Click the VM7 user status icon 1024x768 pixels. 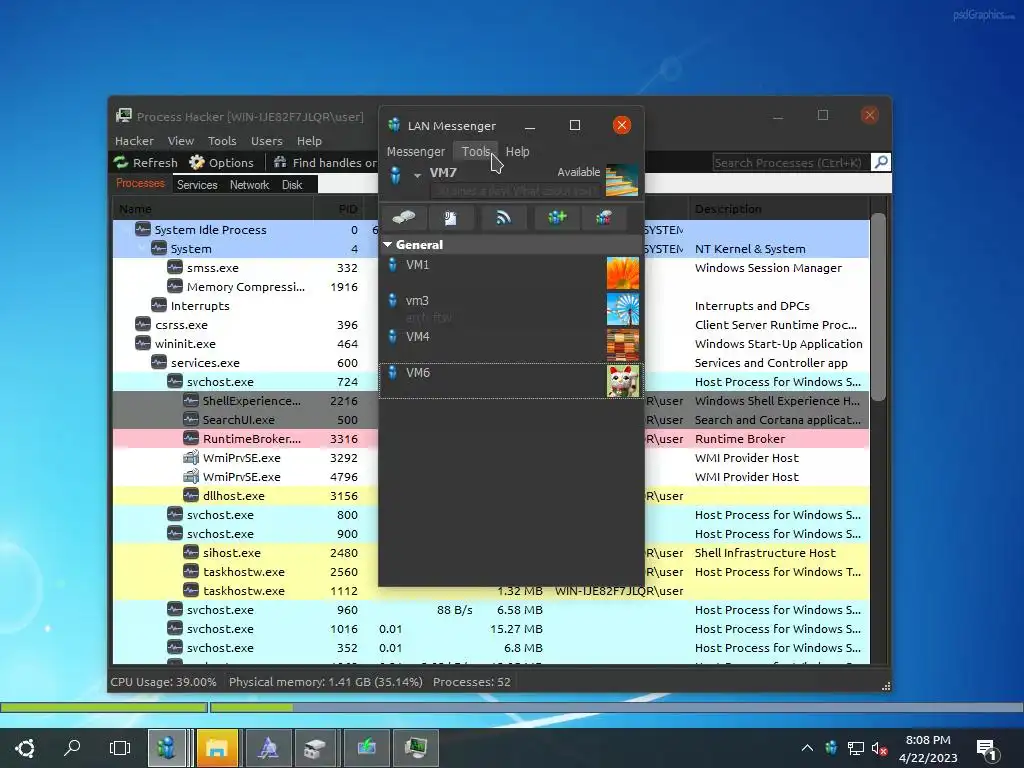395,175
